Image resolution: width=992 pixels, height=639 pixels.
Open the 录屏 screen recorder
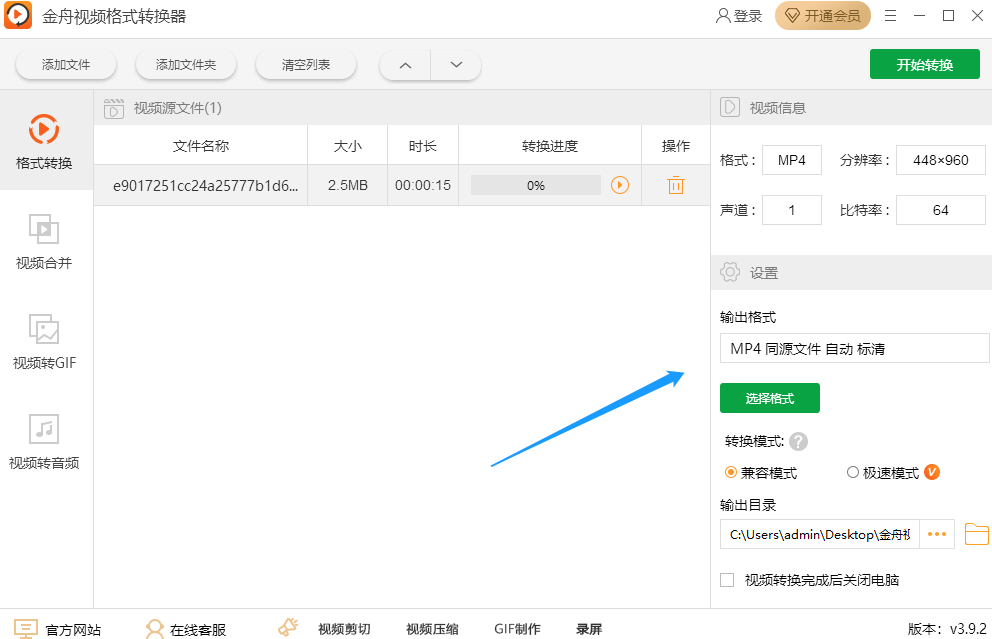point(588,629)
